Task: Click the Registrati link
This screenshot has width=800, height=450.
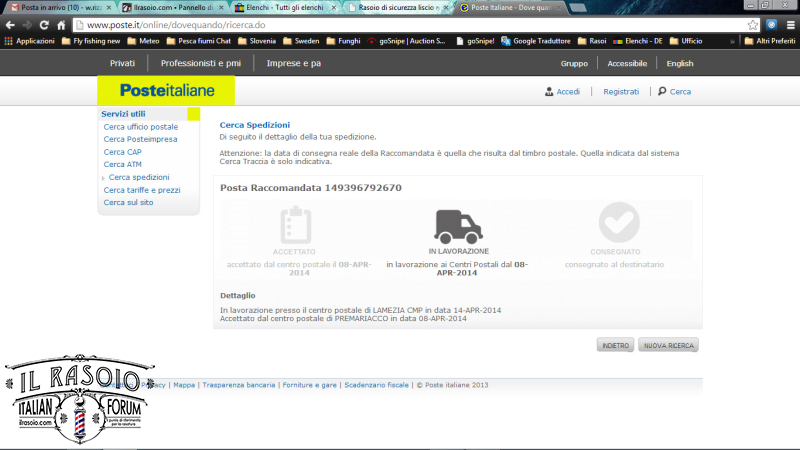Action: point(621,92)
